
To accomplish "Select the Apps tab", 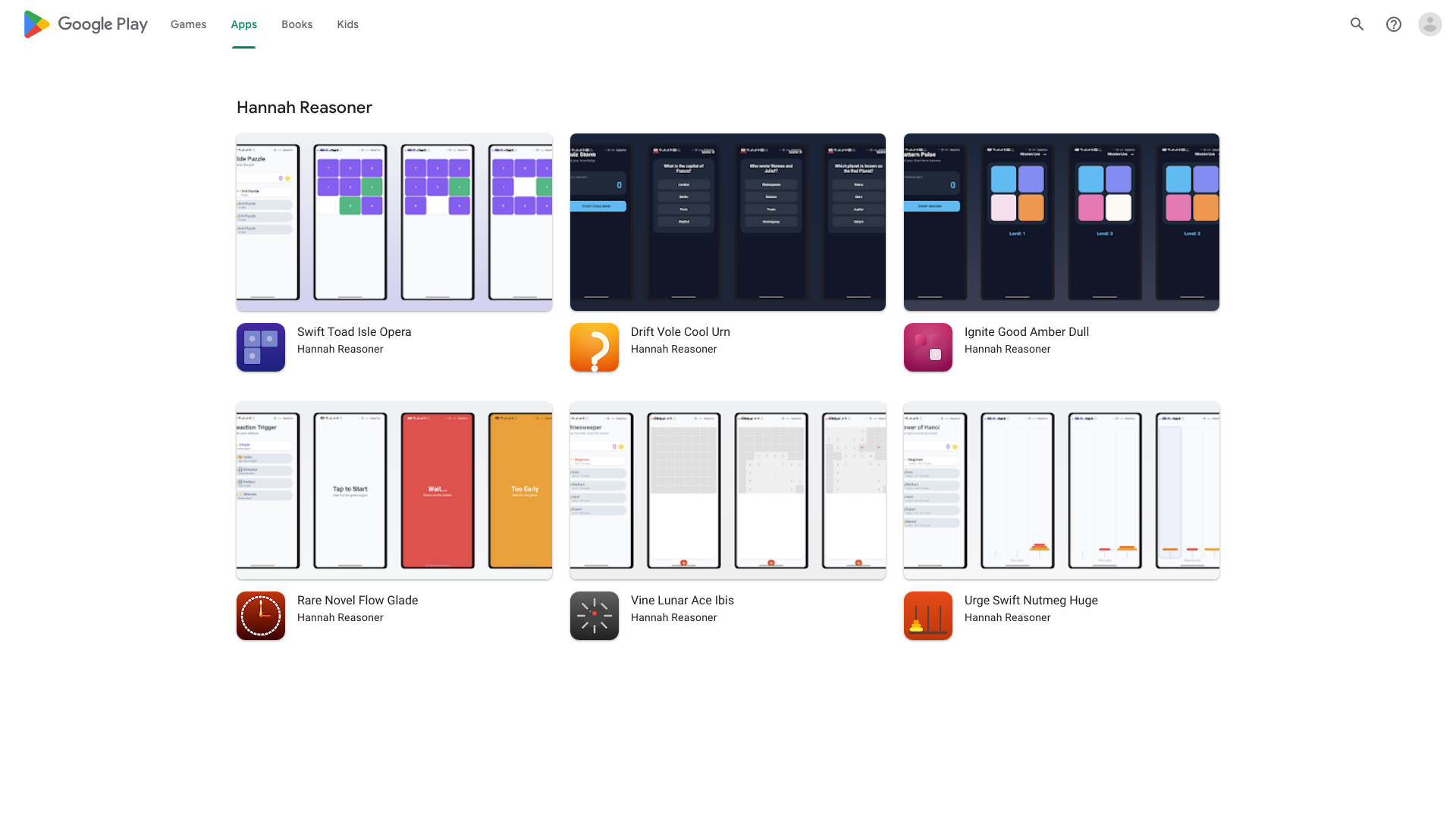I will (243, 24).
